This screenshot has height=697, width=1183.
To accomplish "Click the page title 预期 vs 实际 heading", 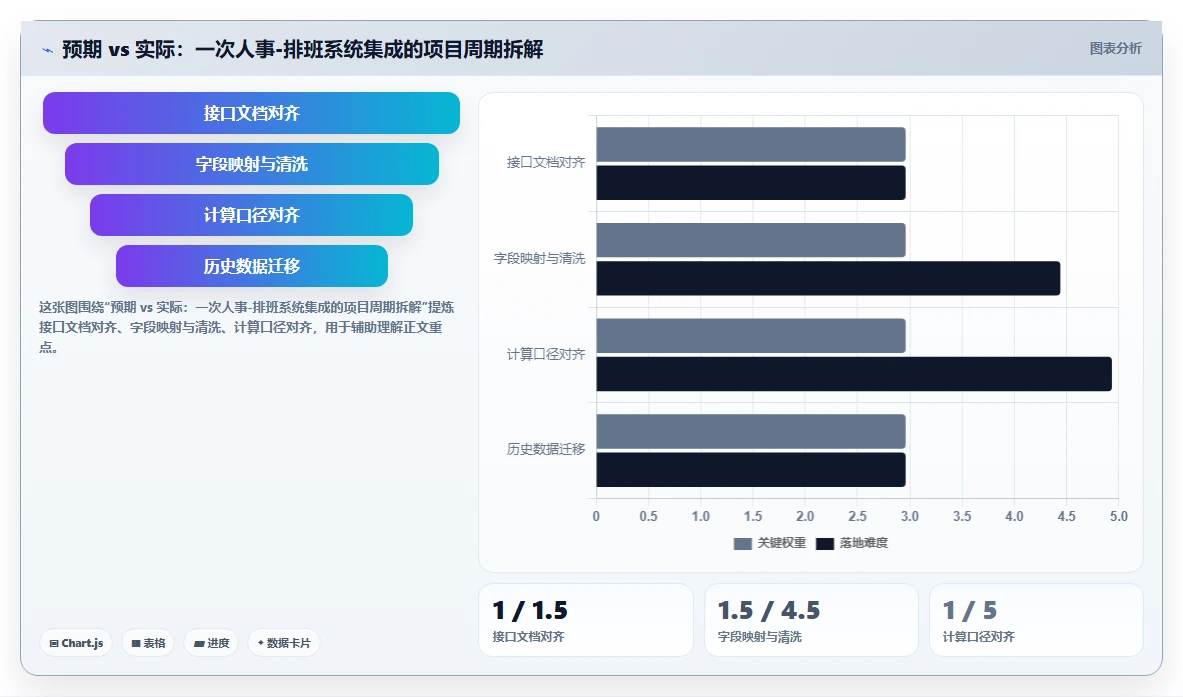I will pos(303,50).
